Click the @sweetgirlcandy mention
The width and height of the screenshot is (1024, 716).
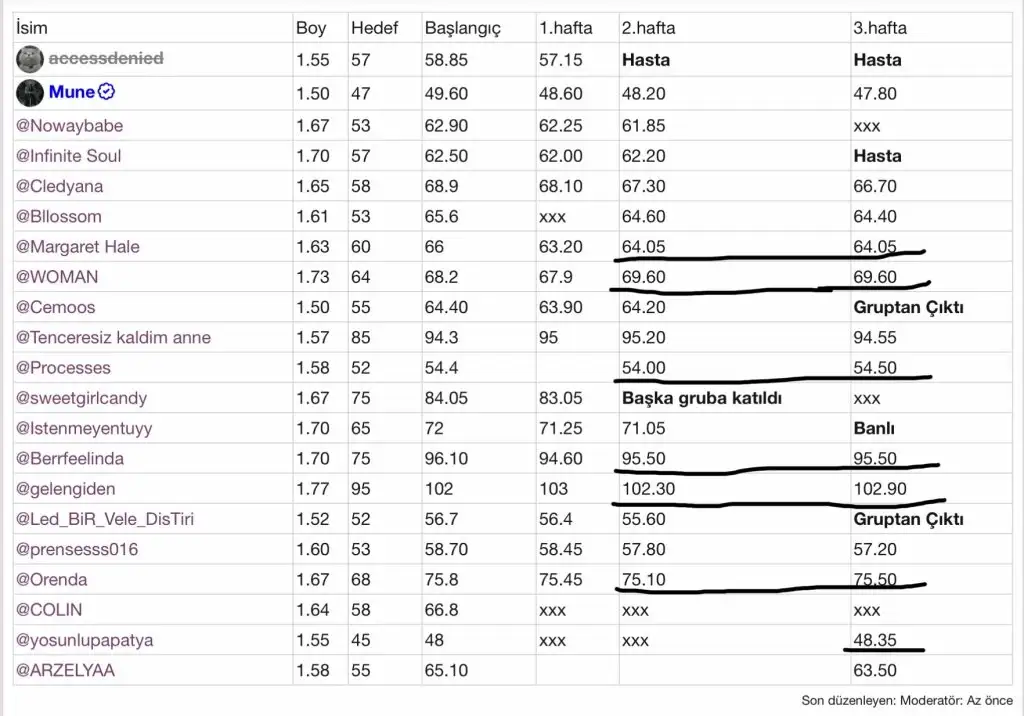click(82, 398)
